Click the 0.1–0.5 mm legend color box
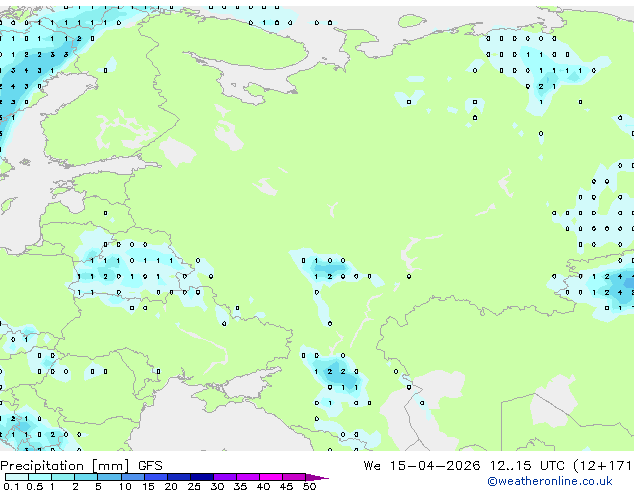Image resolution: width=634 pixels, height=490 pixels. coord(17,477)
